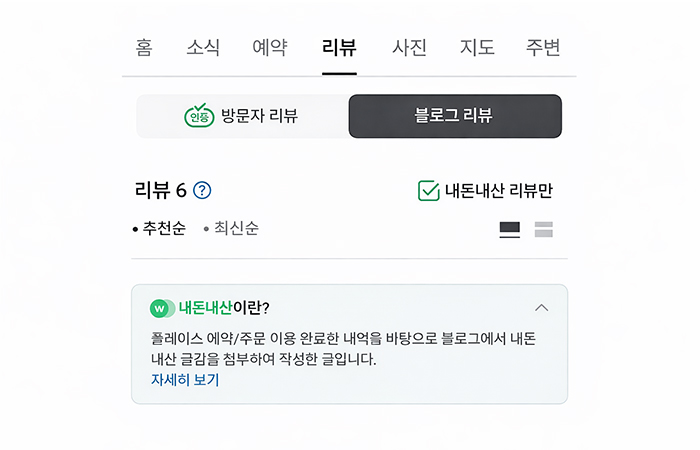Switch to single-column list view icon

(510, 229)
